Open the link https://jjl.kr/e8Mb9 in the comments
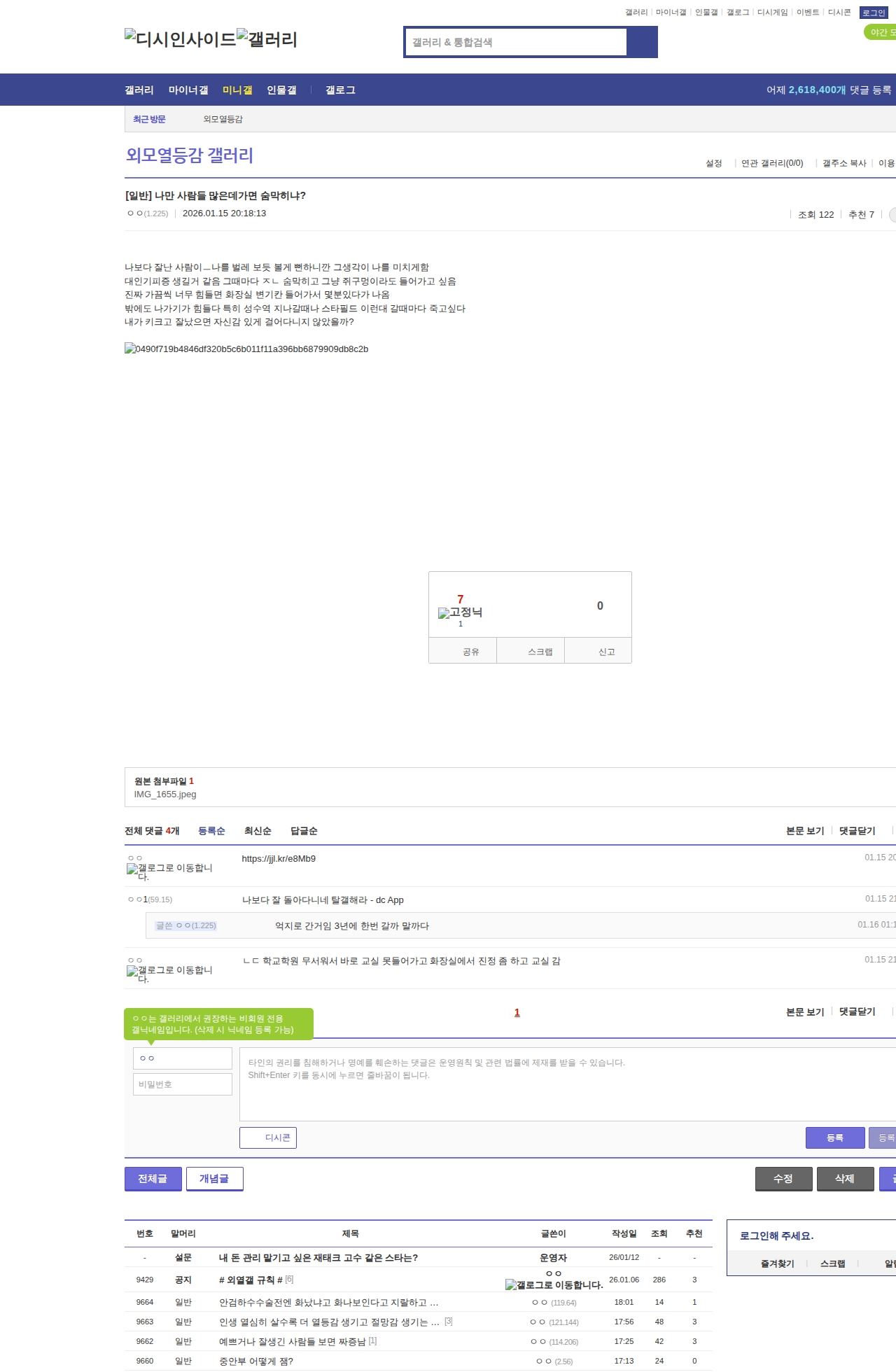This screenshot has width=896, height=1372. click(279, 859)
